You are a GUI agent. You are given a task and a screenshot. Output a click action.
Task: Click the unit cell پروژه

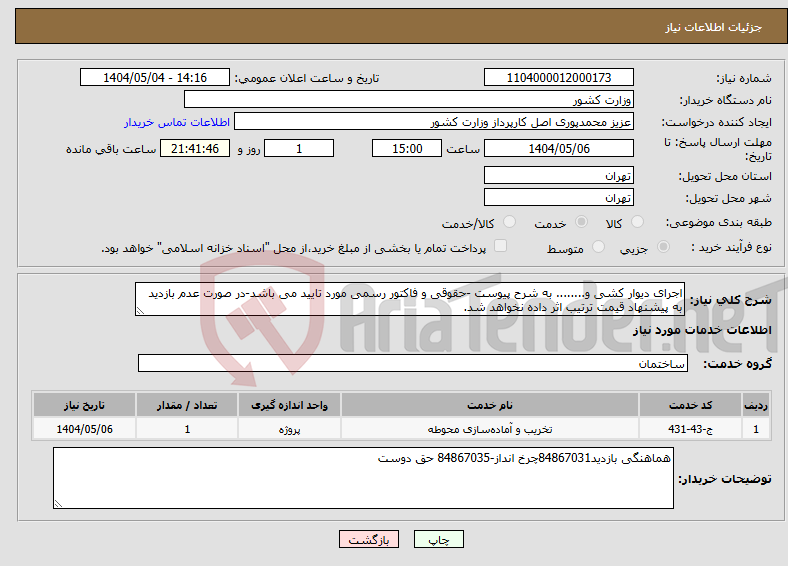[x=289, y=429]
